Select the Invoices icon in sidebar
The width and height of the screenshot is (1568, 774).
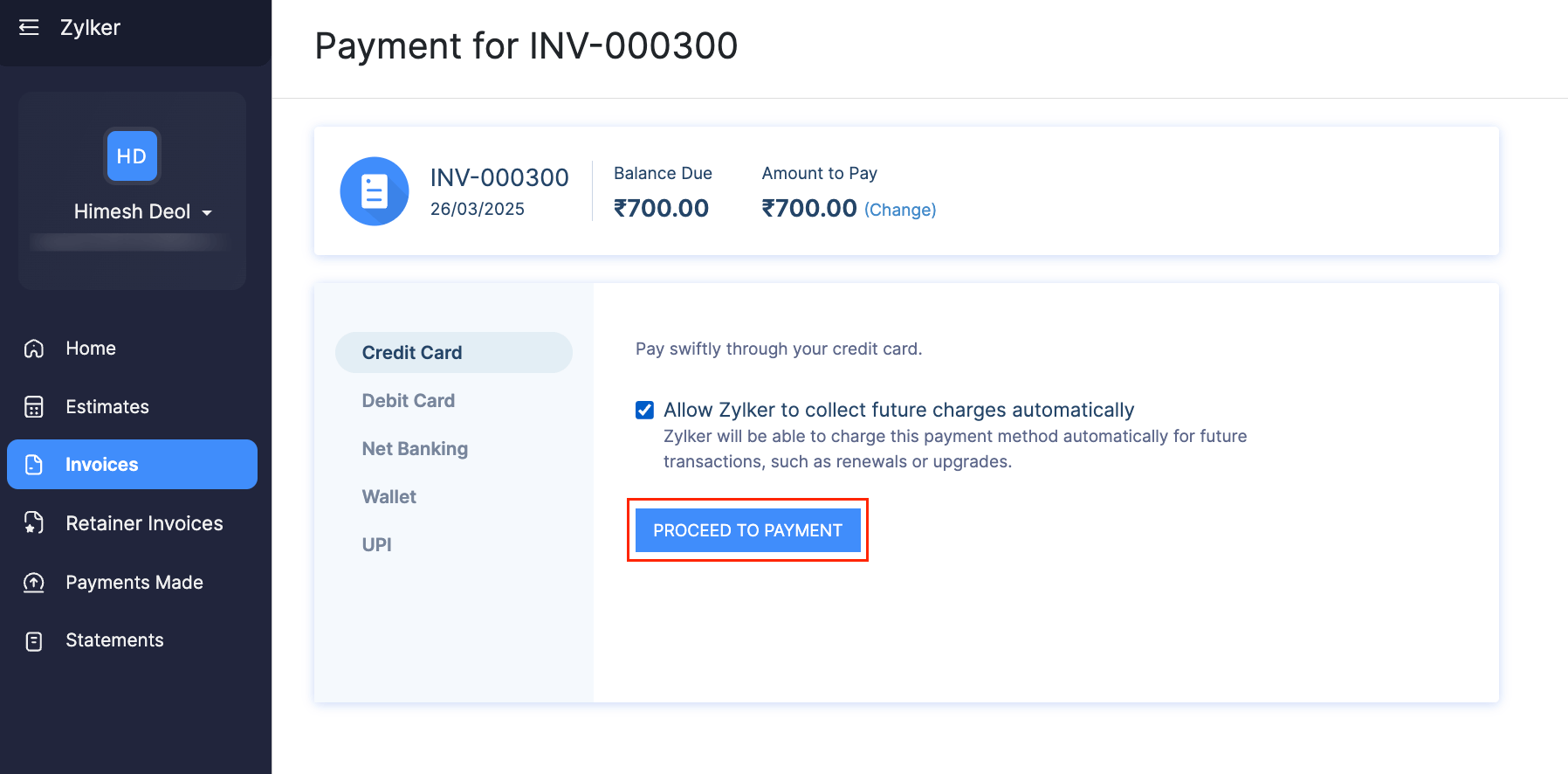[33, 464]
